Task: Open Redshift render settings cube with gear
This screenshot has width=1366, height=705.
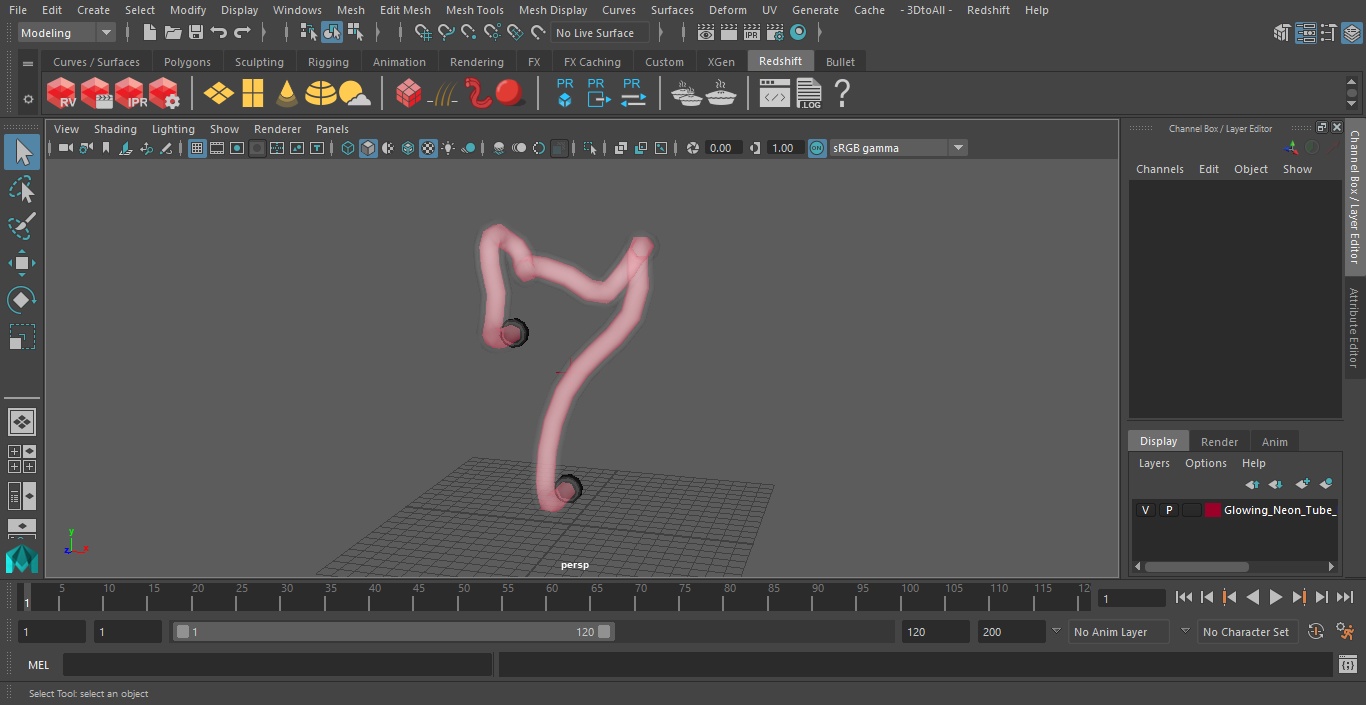Action: (x=164, y=94)
